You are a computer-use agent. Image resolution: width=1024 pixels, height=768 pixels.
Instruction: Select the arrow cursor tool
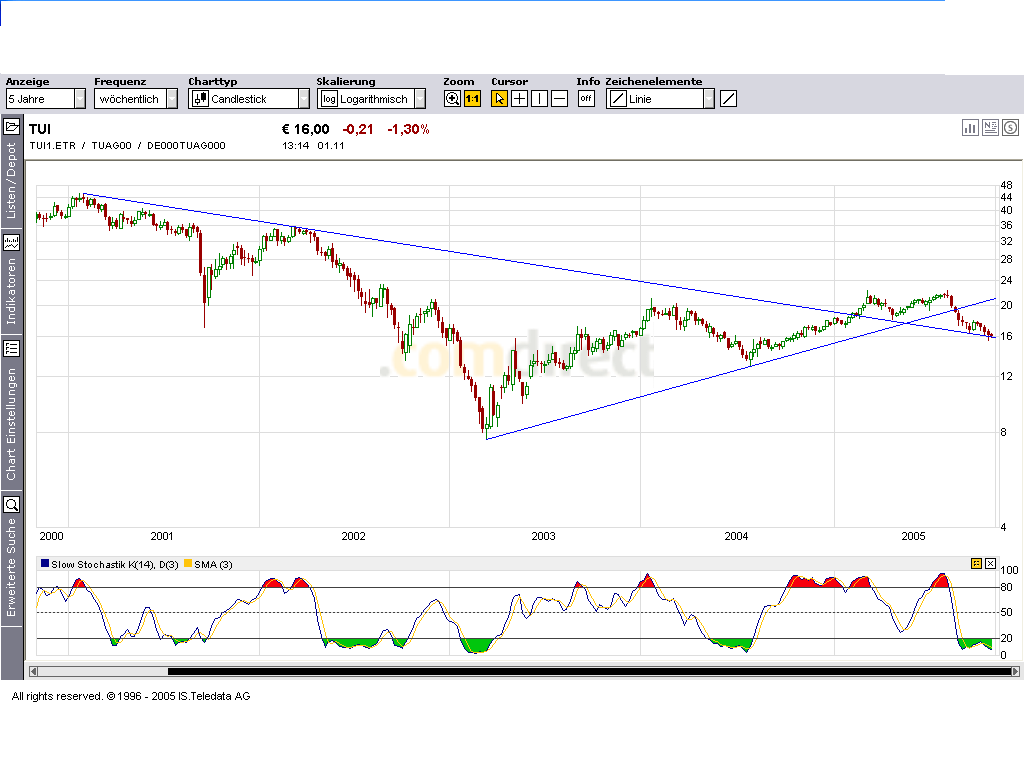pos(499,98)
